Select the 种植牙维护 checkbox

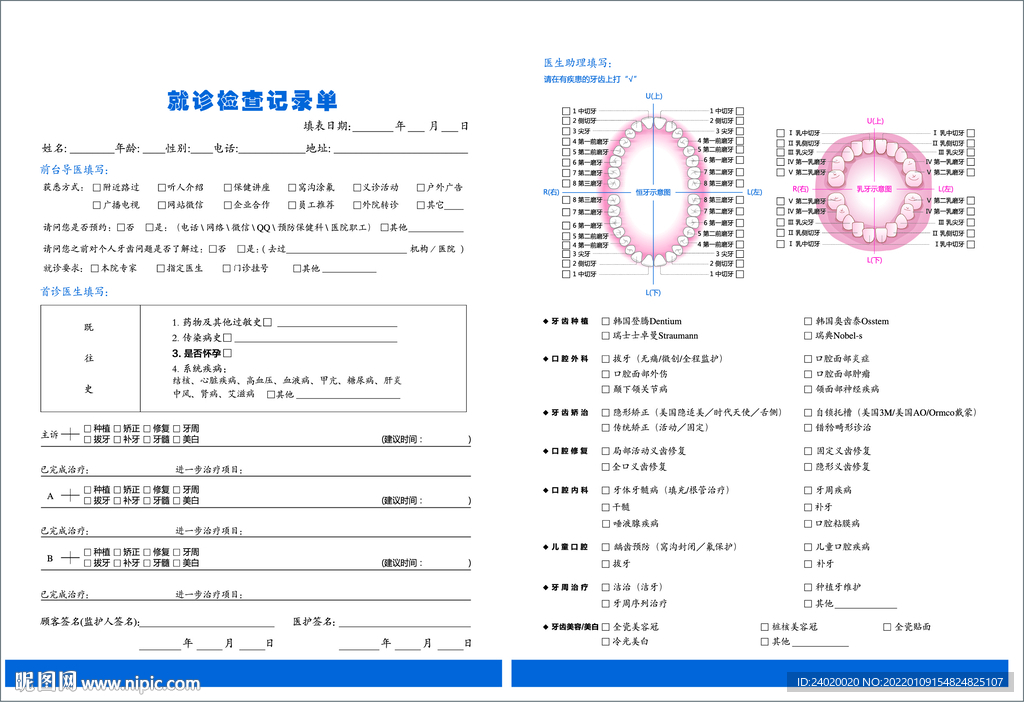pyautogui.click(x=808, y=587)
